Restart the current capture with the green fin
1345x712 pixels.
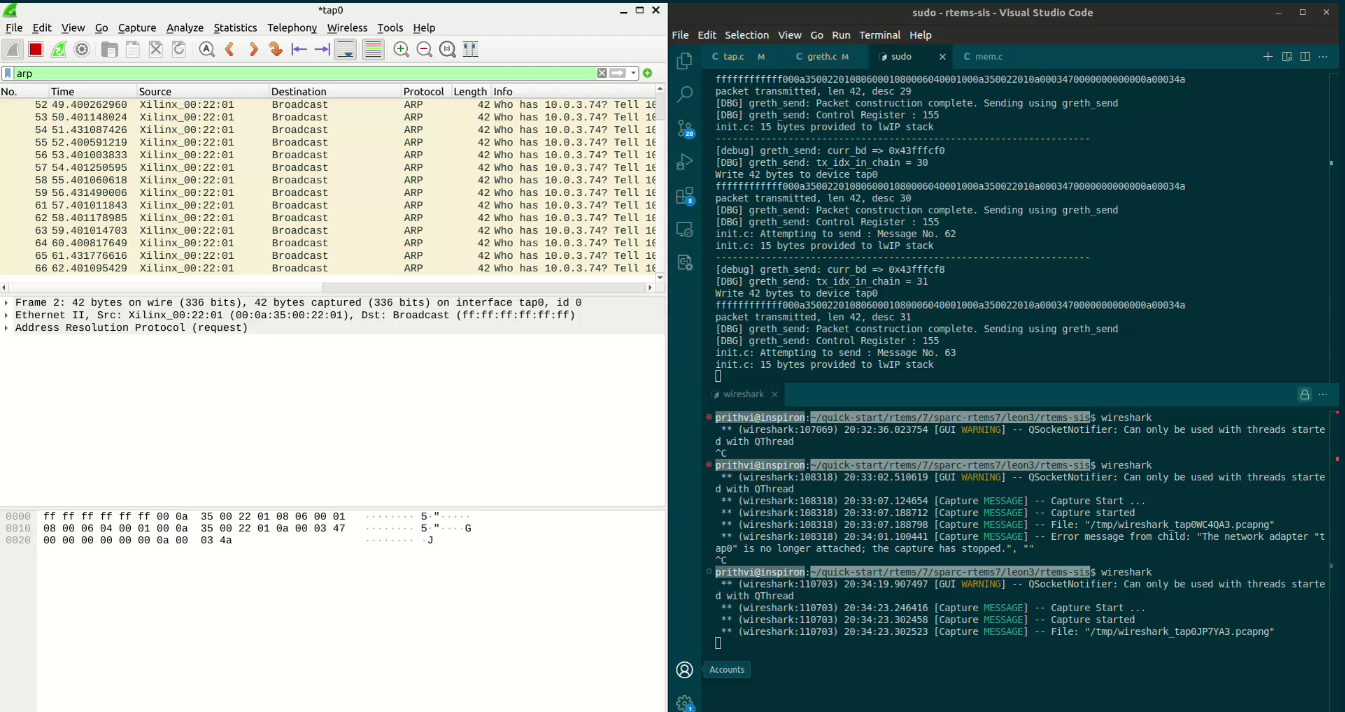(x=59, y=49)
